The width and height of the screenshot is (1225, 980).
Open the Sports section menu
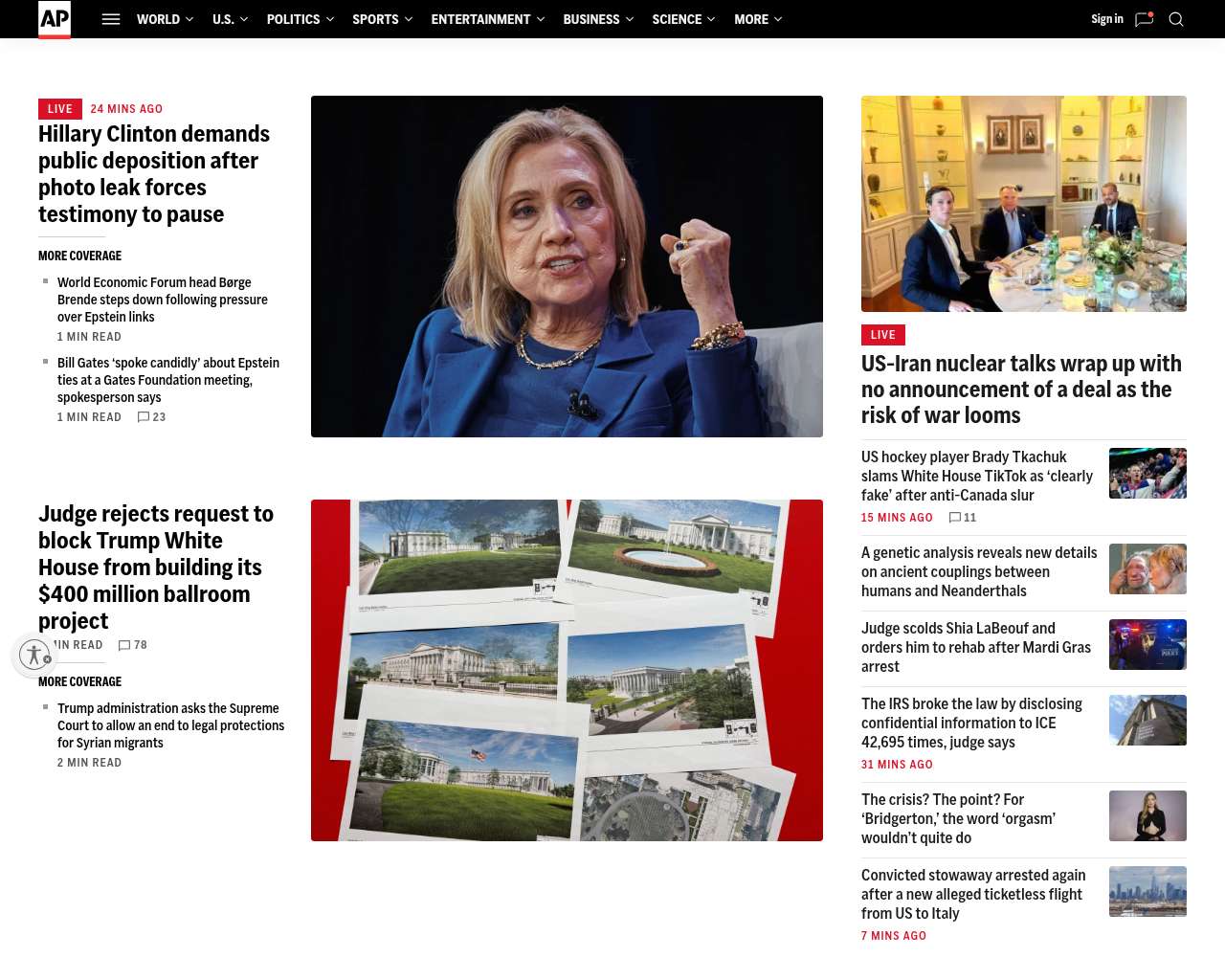click(382, 19)
